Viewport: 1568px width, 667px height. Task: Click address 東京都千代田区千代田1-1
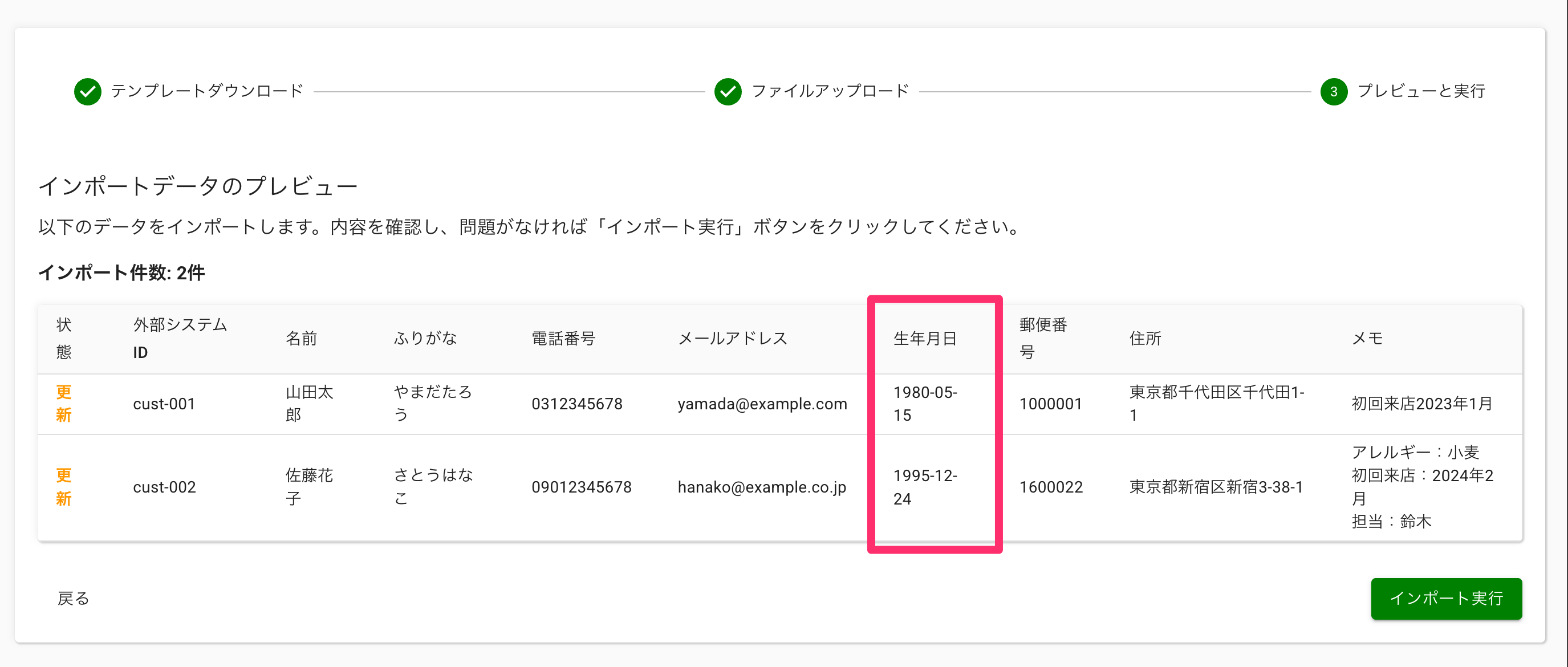coord(1217,404)
